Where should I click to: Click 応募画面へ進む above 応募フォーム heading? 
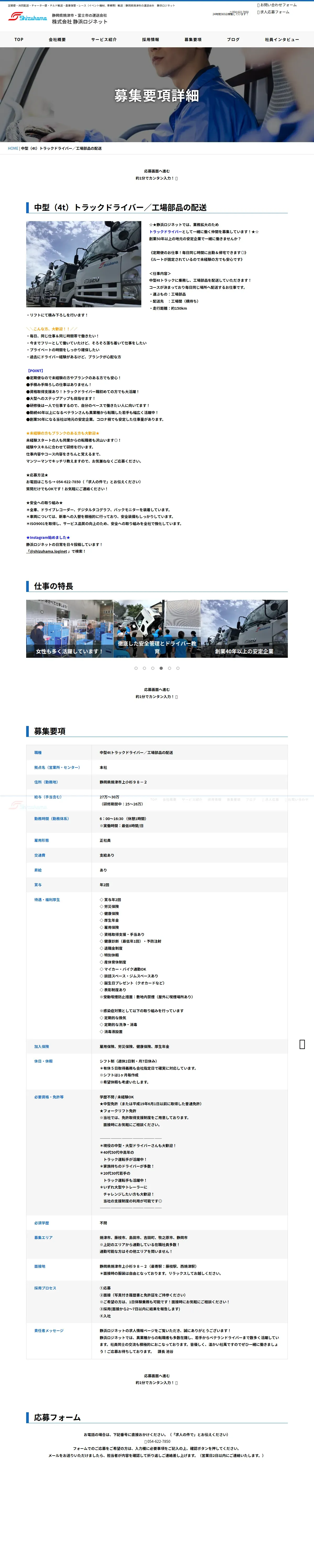[157, 1379]
